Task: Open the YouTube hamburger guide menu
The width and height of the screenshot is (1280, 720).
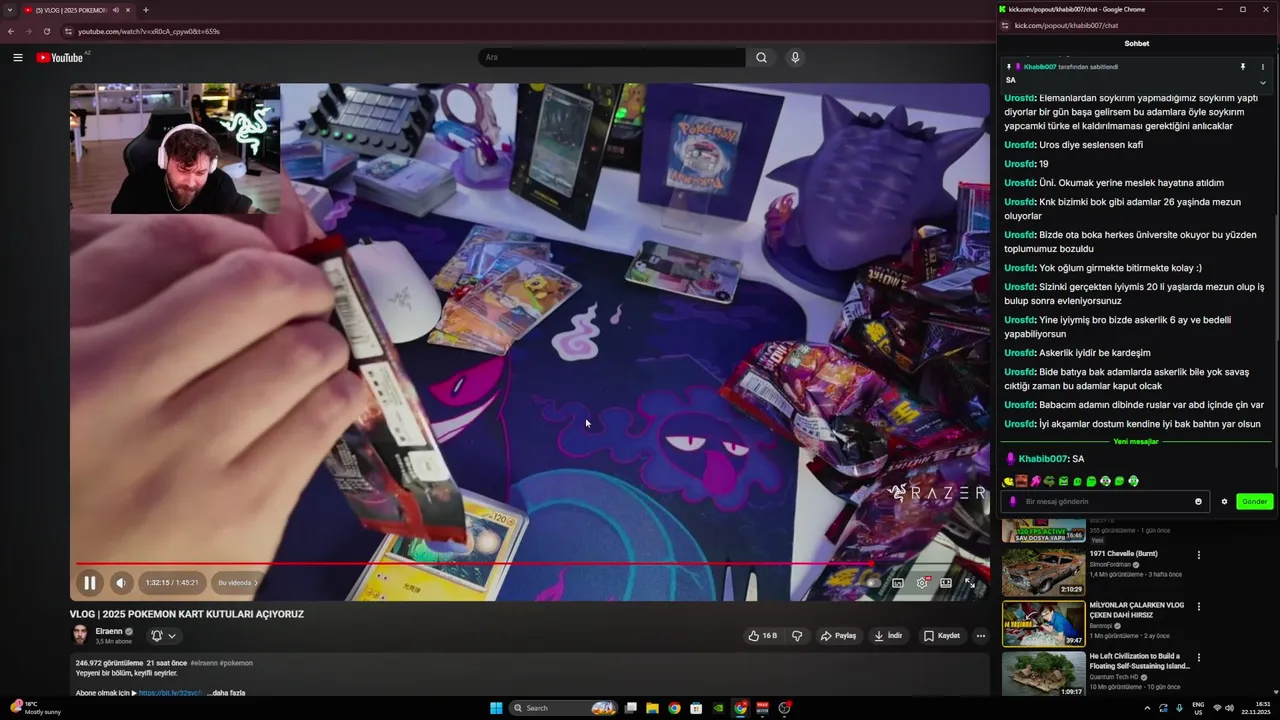Action: (18, 57)
